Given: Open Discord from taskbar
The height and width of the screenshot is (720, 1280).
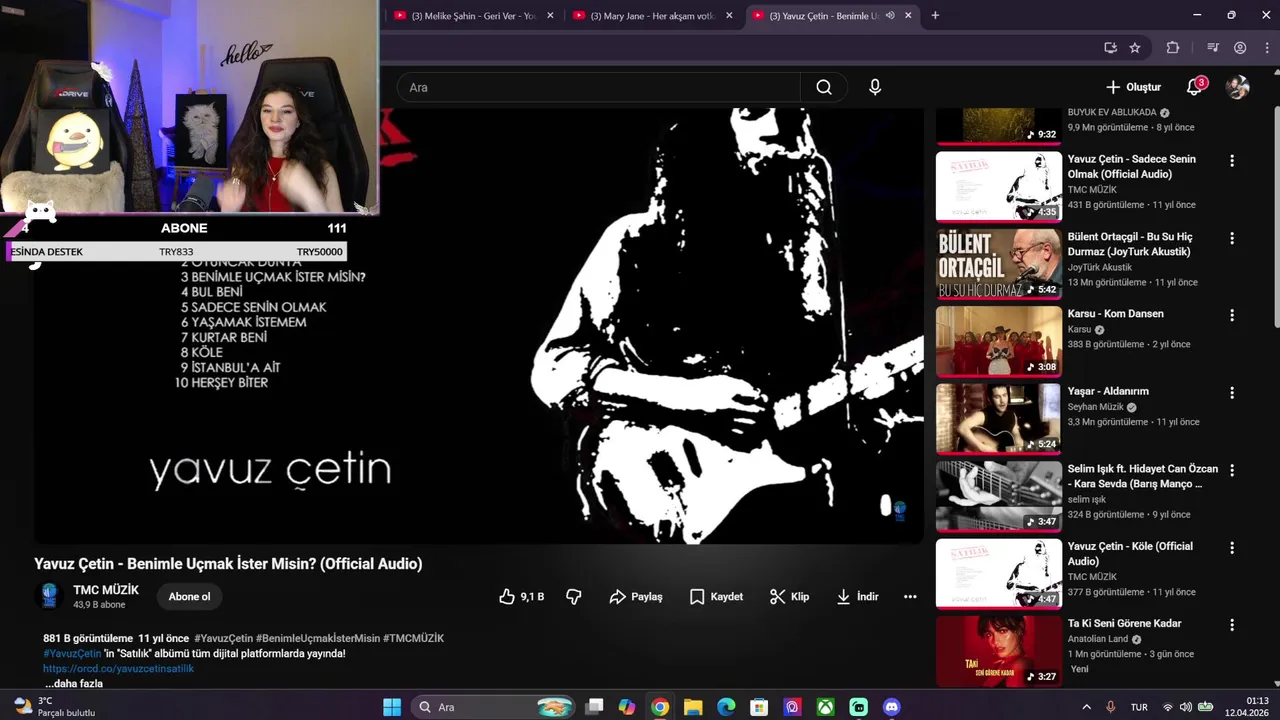Looking at the screenshot, I should point(891,707).
